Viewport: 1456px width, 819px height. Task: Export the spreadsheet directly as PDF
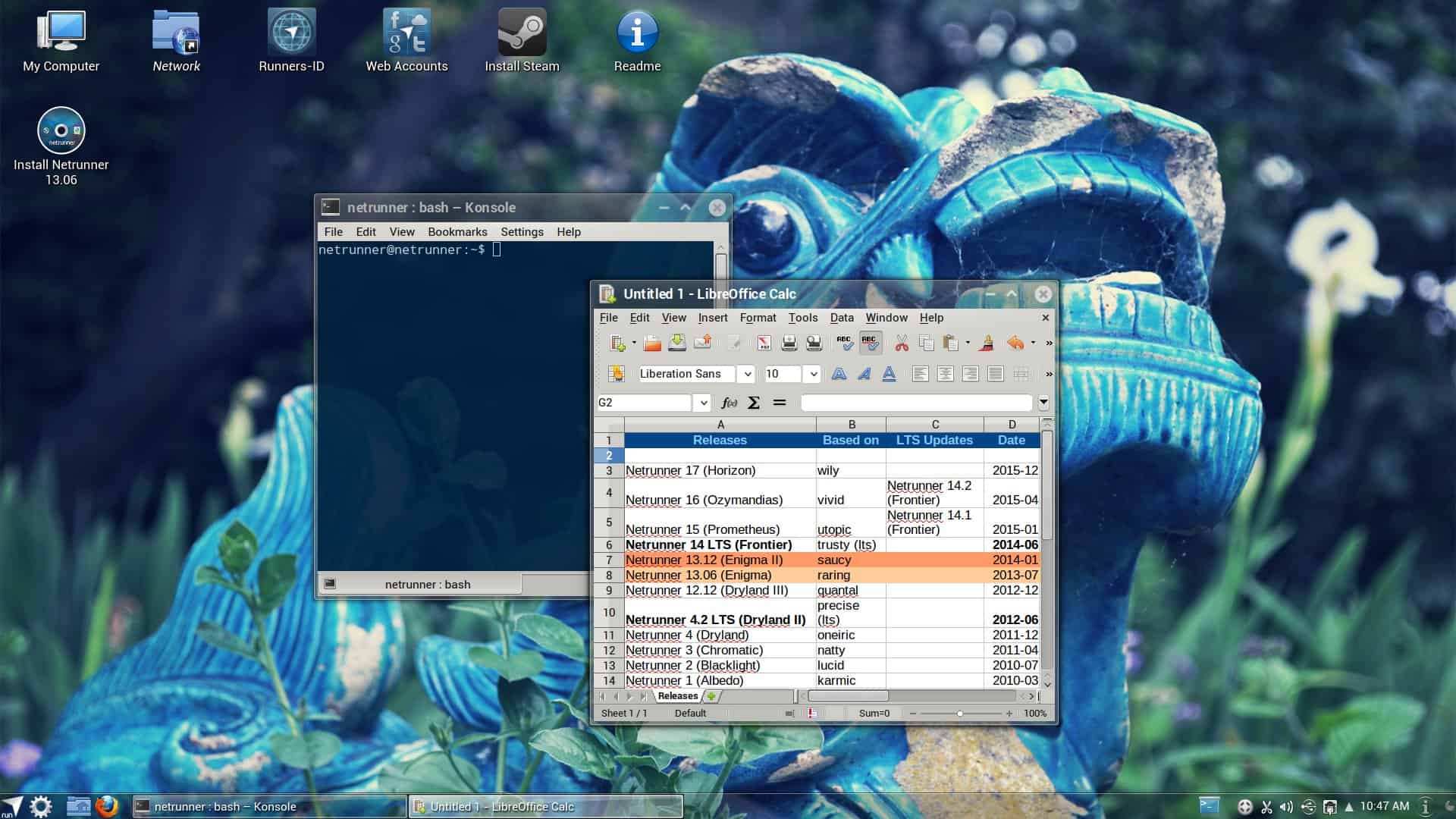click(x=764, y=344)
